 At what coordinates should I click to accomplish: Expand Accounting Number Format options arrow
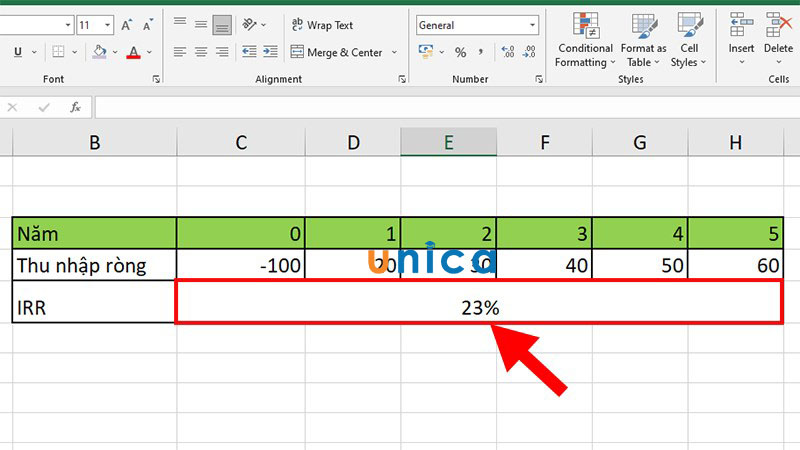(x=442, y=52)
